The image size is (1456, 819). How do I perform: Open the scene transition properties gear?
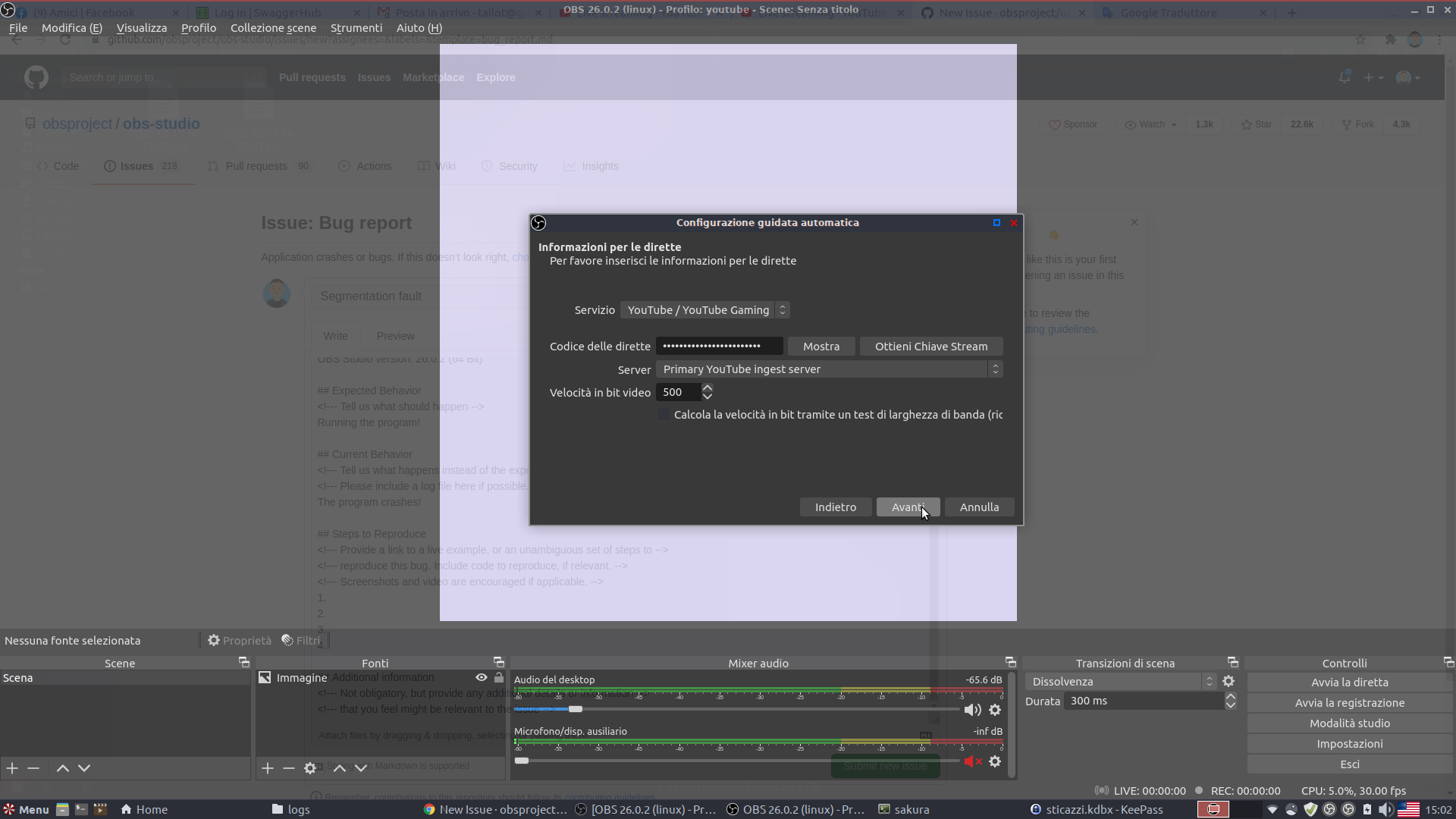click(x=1228, y=681)
